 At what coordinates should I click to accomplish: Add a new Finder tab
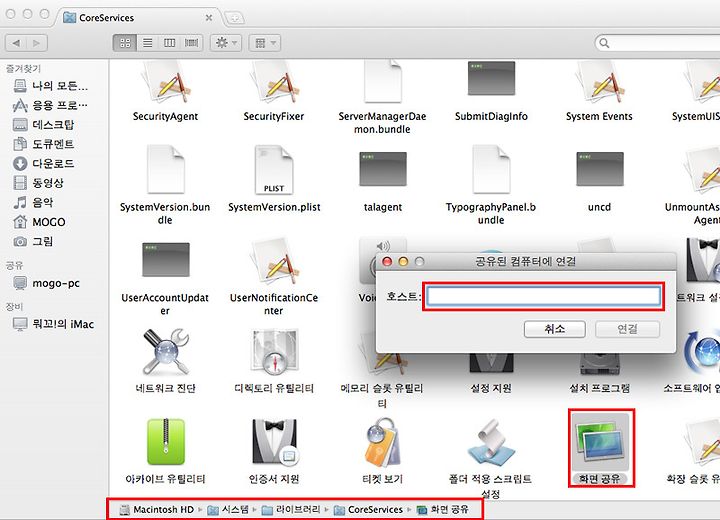[235, 18]
